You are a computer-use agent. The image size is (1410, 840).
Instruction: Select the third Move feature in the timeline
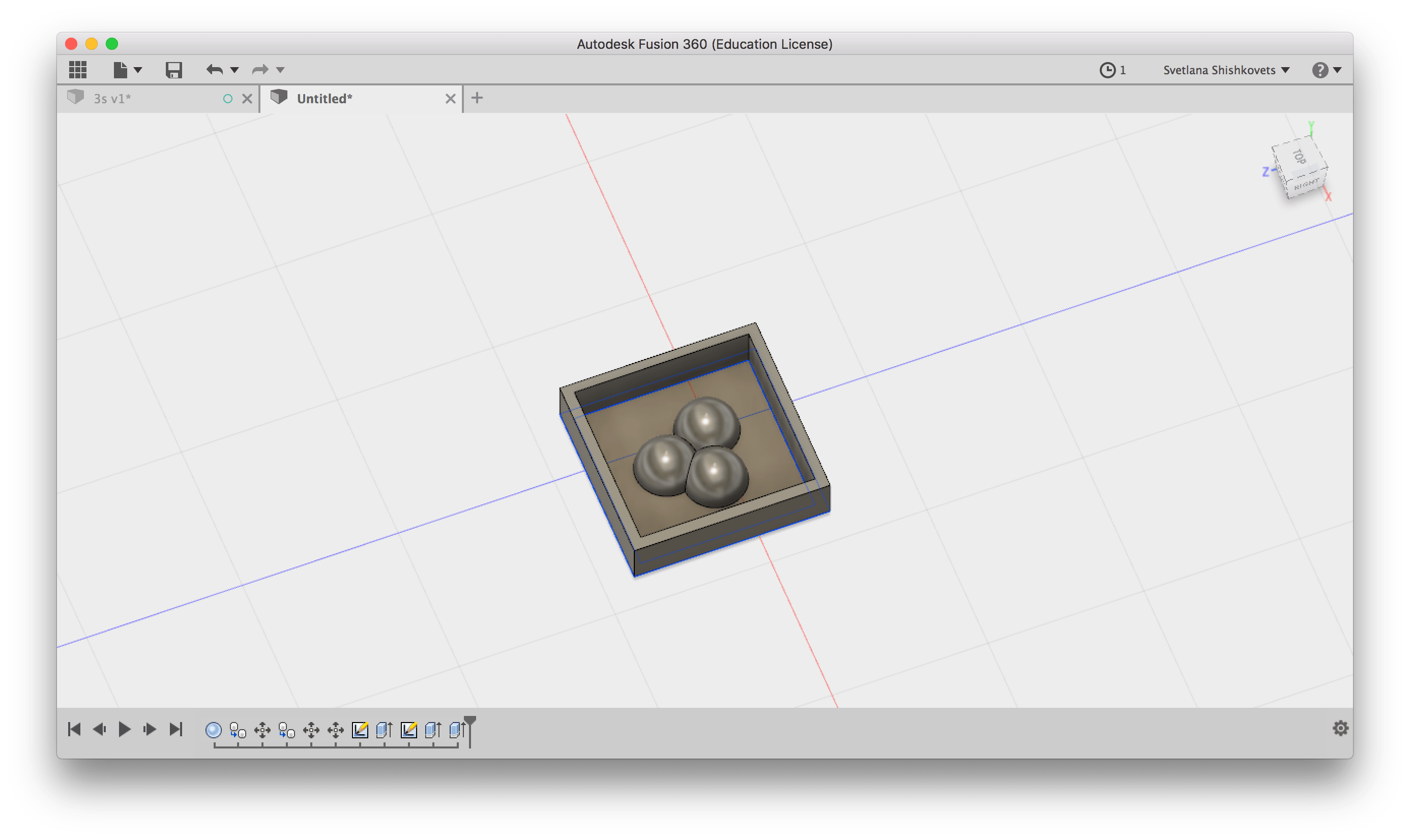336,730
